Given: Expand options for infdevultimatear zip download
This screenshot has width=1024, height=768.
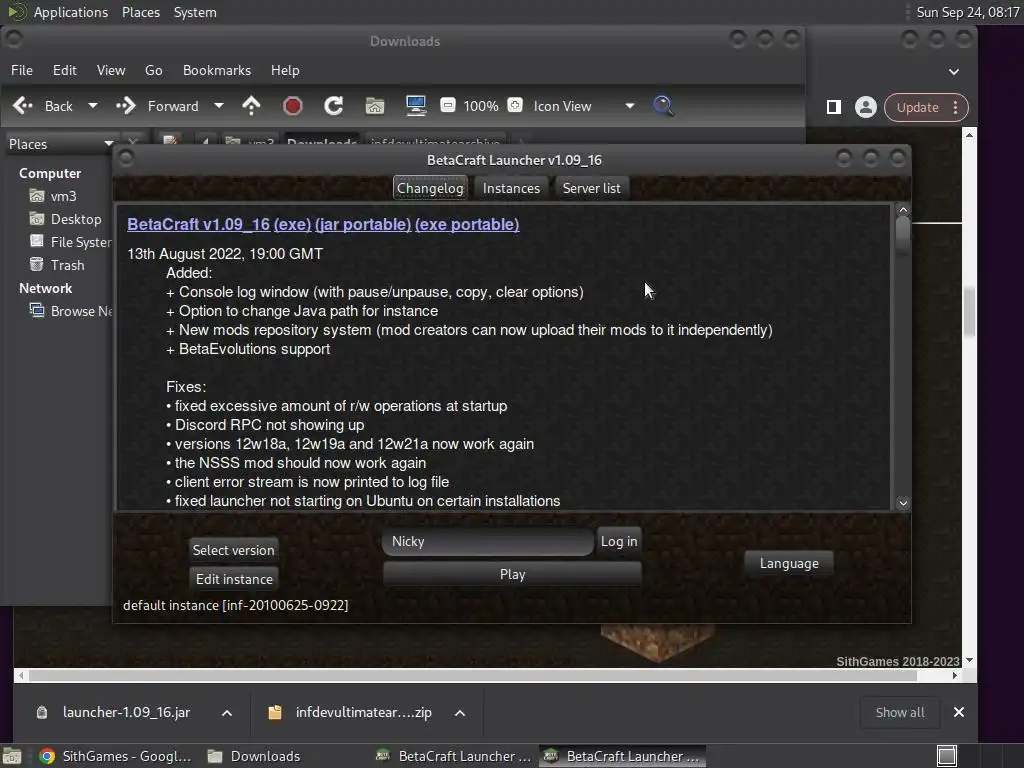Looking at the screenshot, I should [x=460, y=713].
